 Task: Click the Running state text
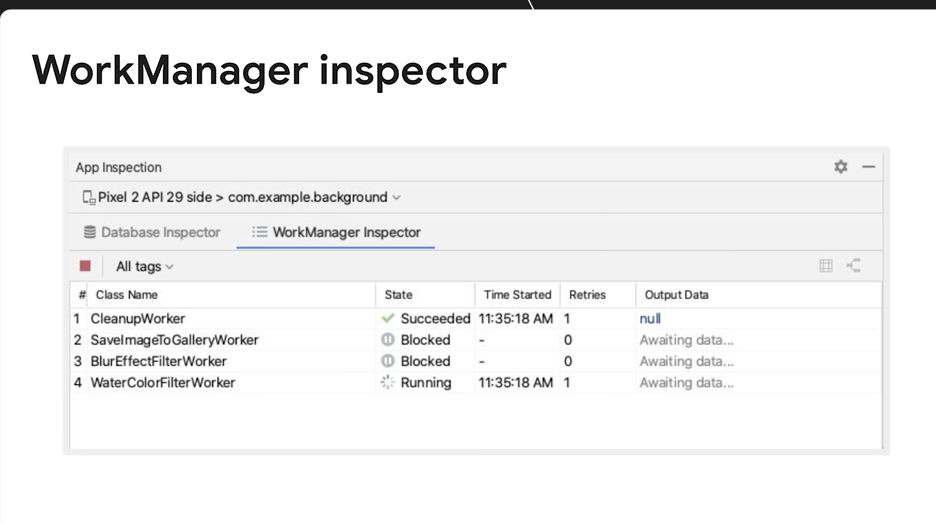pyautogui.click(x=426, y=383)
